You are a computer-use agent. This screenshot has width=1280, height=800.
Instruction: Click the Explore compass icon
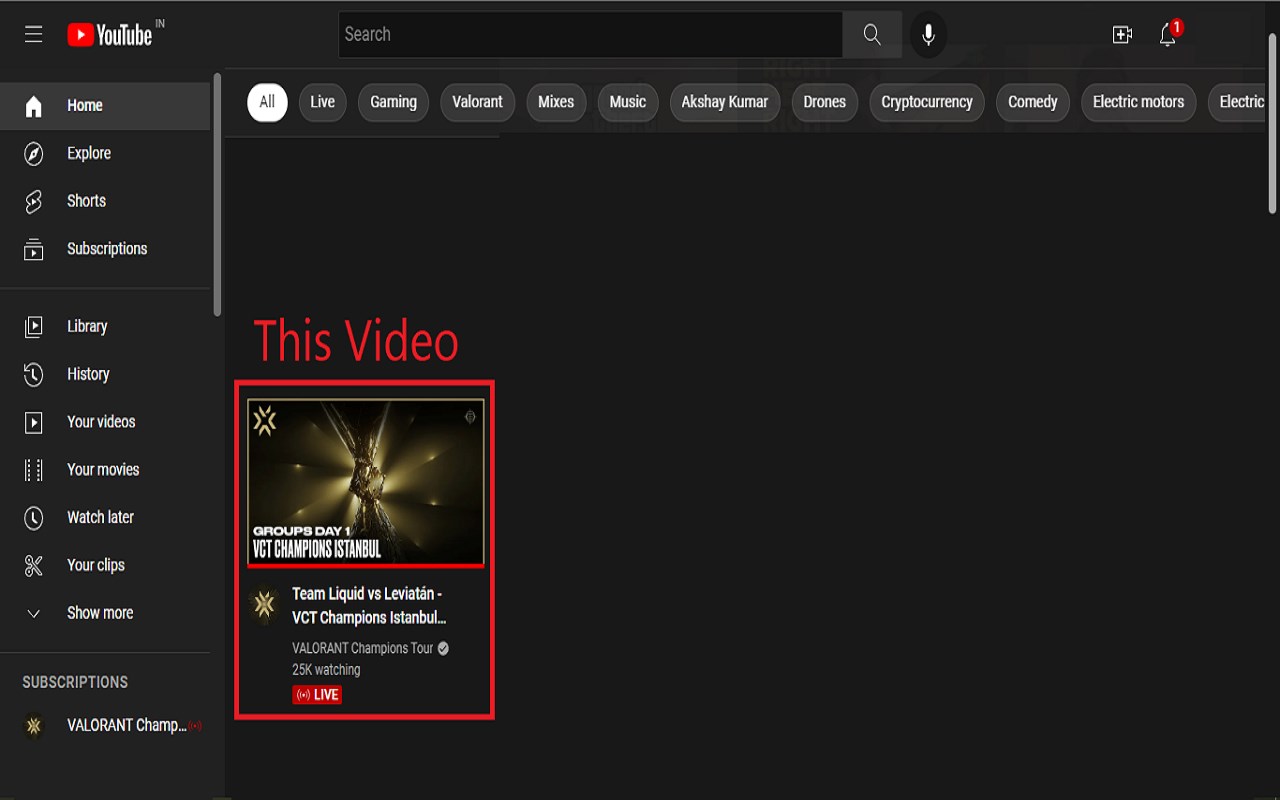click(34, 154)
